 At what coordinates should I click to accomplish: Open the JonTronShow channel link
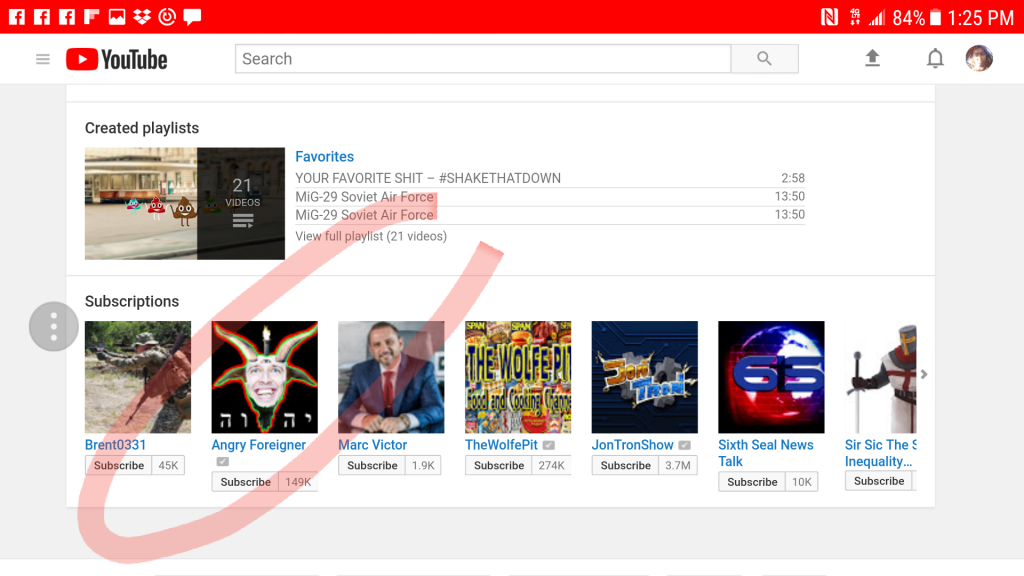(x=632, y=445)
